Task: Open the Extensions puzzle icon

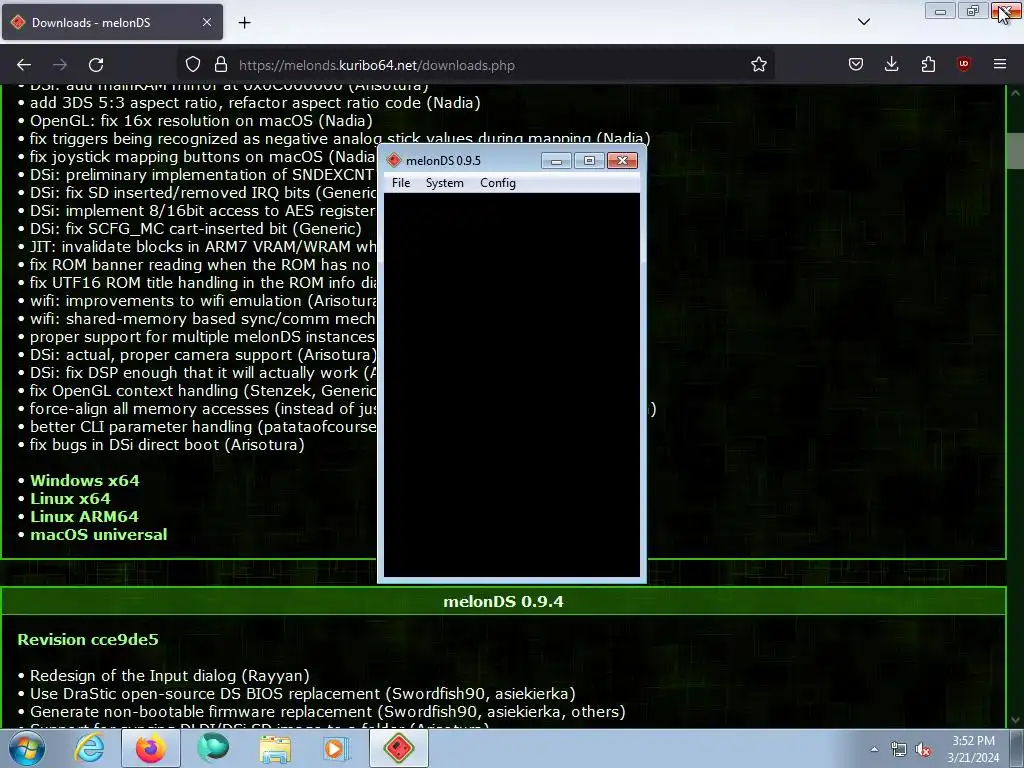Action: 928,65
